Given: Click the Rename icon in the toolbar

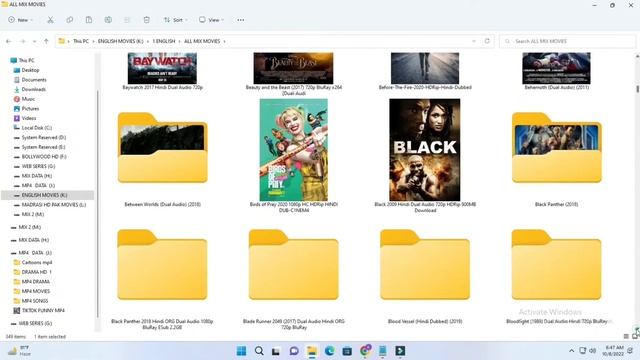Looking at the screenshot, I should [108, 20].
